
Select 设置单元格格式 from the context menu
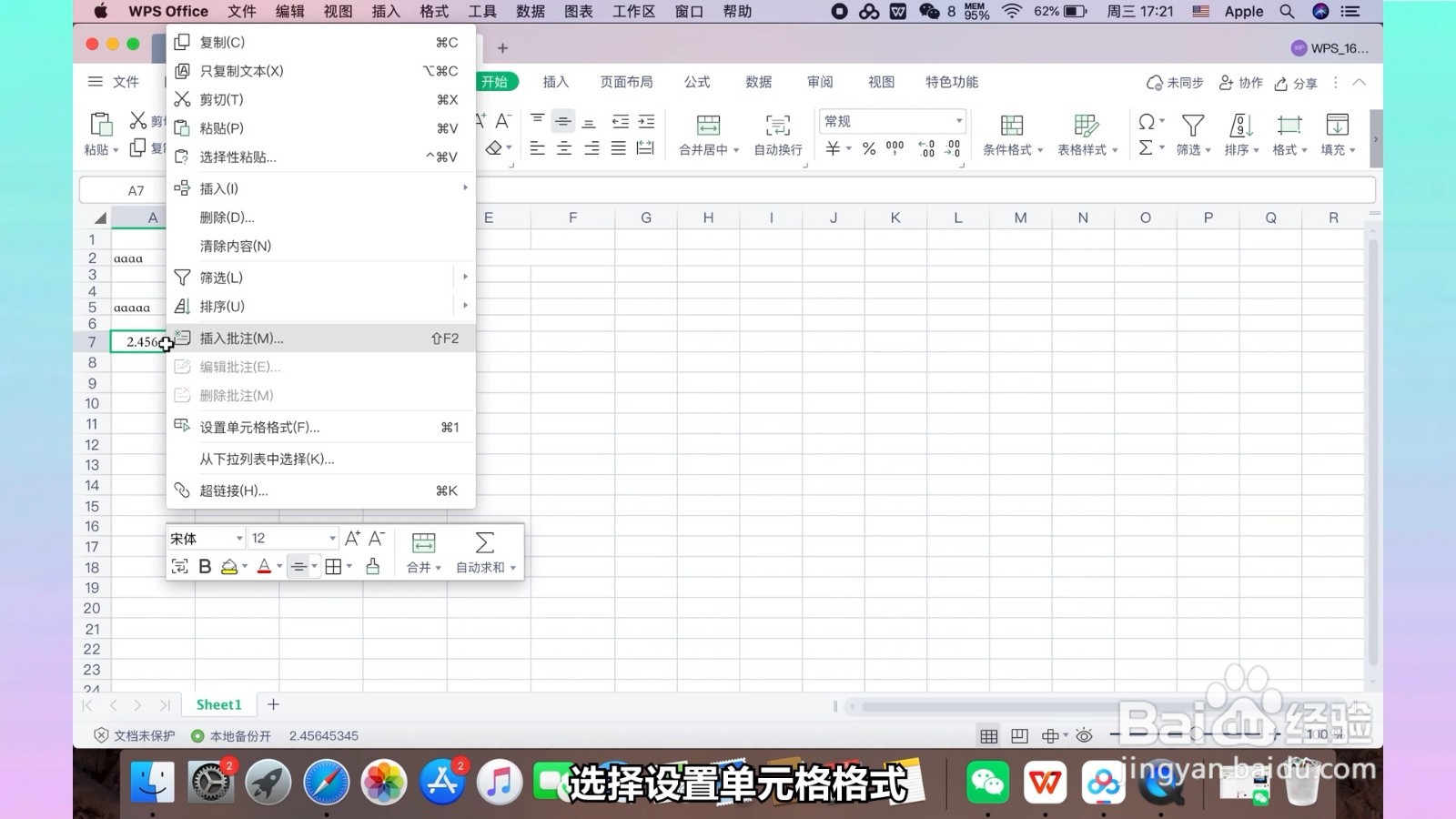258,427
